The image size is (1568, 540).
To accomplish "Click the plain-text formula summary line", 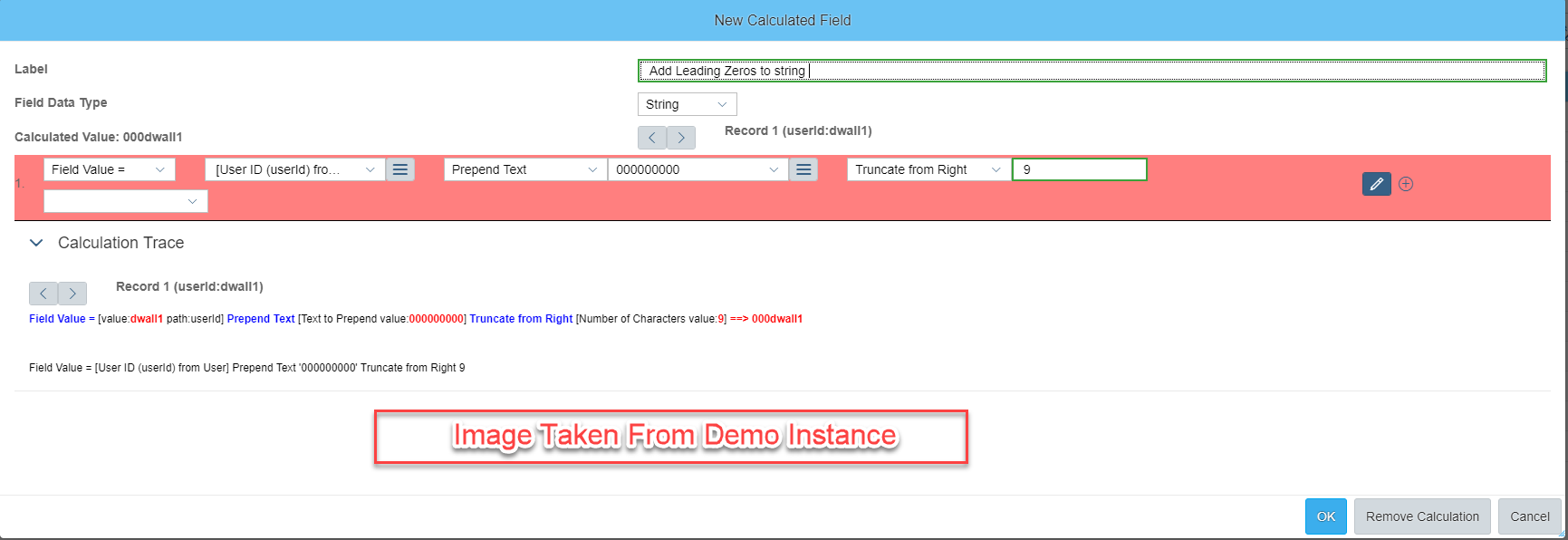I will pos(247,368).
